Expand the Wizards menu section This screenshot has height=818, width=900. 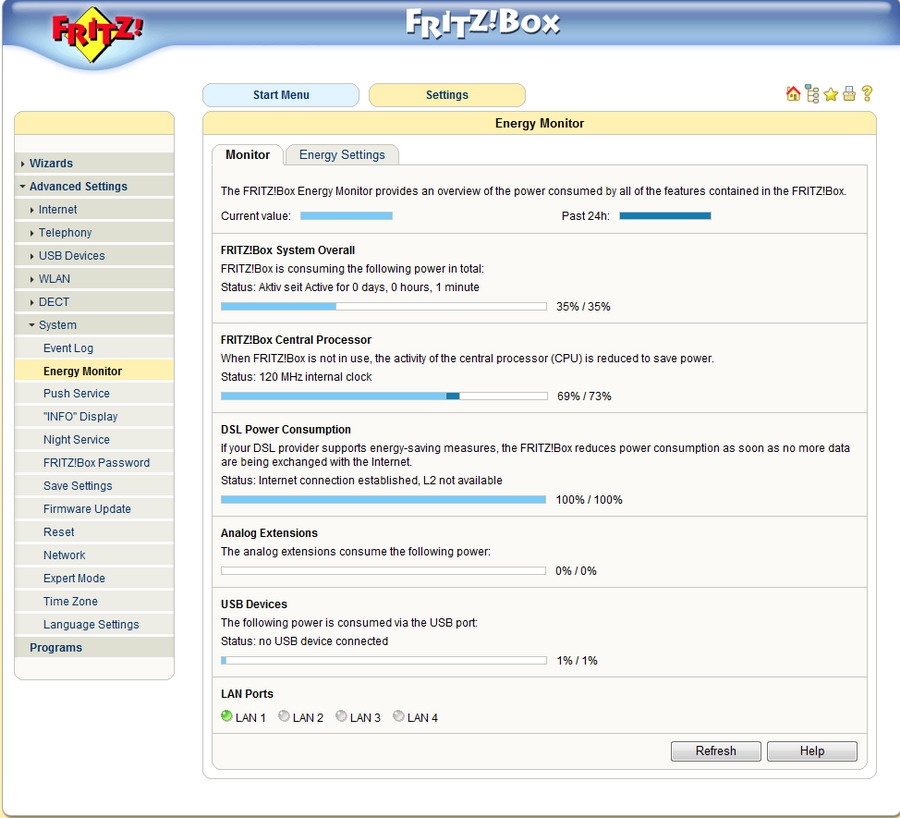pyautogui.click(x=51, y=163)
